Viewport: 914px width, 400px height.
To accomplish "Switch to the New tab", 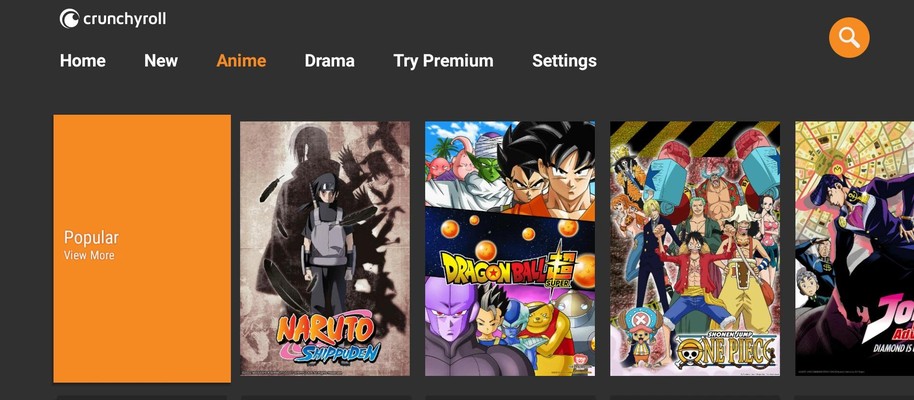I will 161,61.
